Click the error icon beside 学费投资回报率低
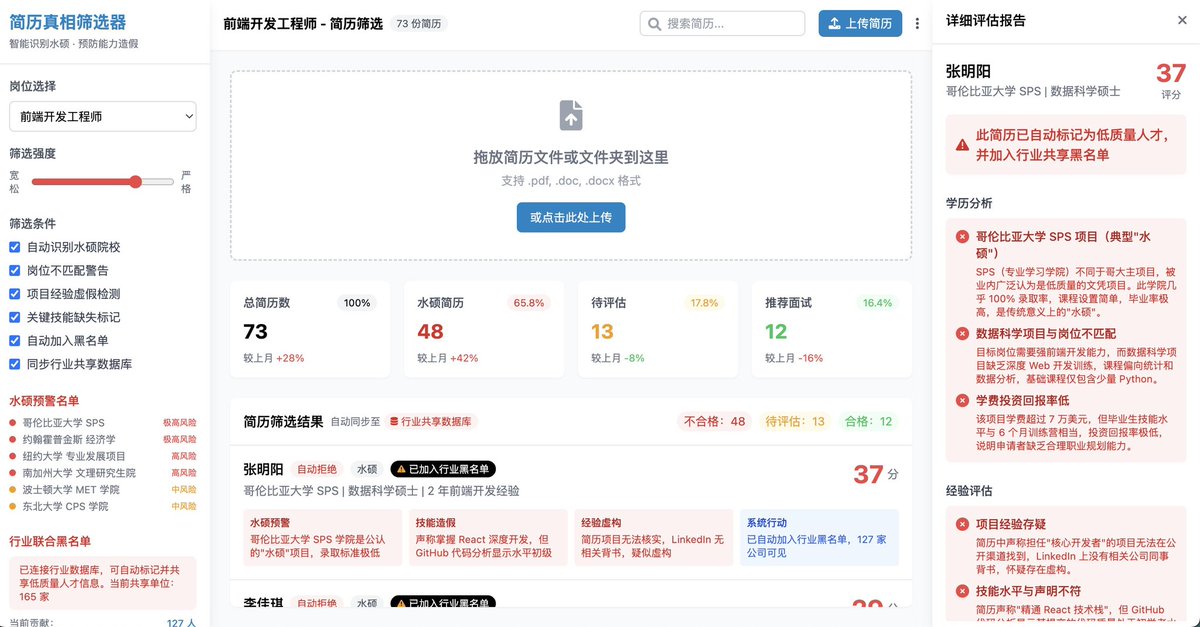The width and height of the screenshot is (1200, 627). coord(962,400)
